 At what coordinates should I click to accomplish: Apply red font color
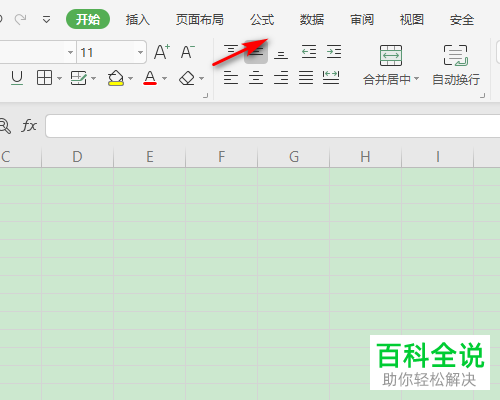(150, 78)
